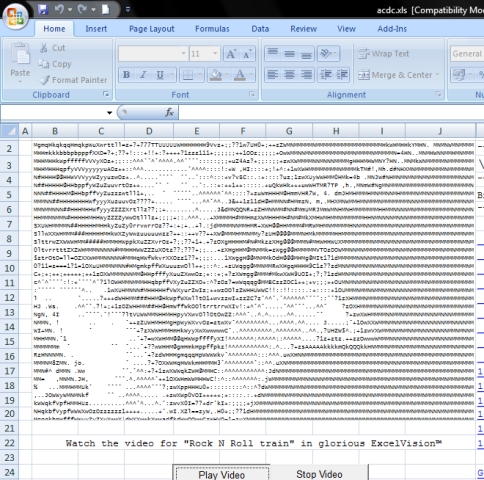484x480 pixels.
Task: Select column B header
Action: coord(55,131)
